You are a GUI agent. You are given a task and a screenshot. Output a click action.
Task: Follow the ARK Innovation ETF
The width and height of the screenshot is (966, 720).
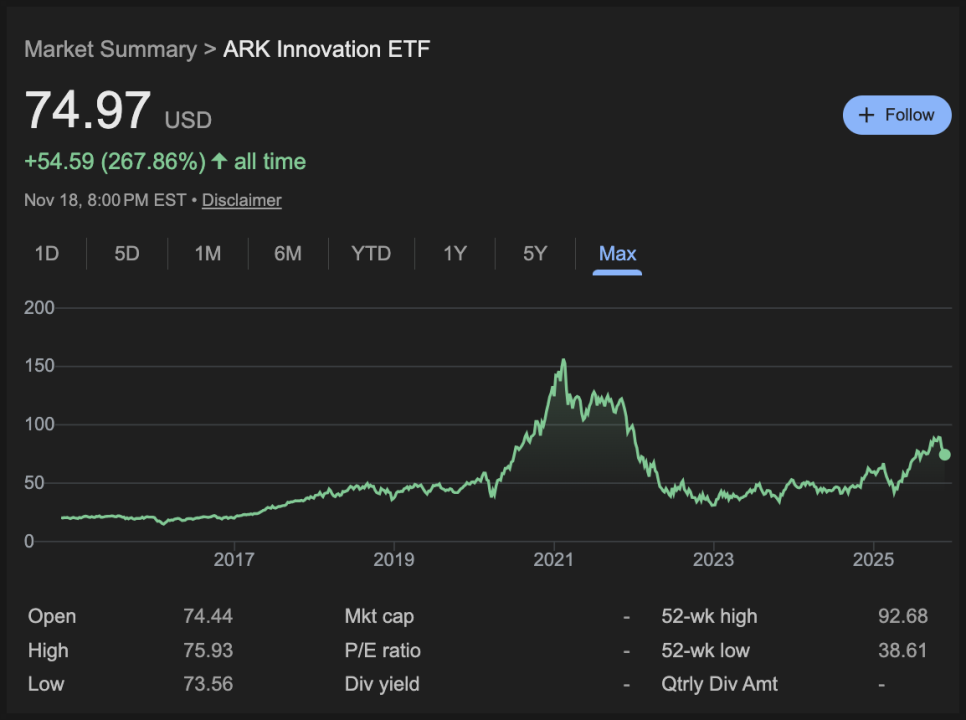click(896, 115)
